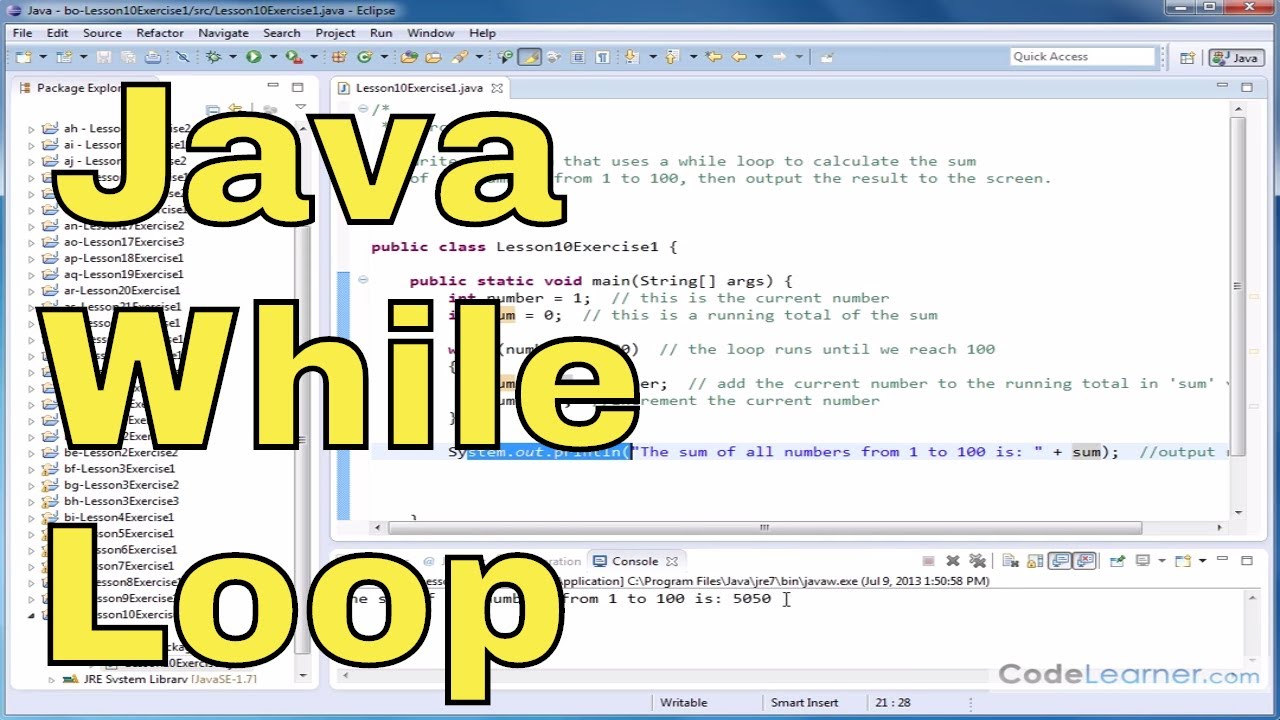The height and width of the screenshot is (720, 1280).
Task: Open the Run button dropdown arrow
Action: (272, 57)
